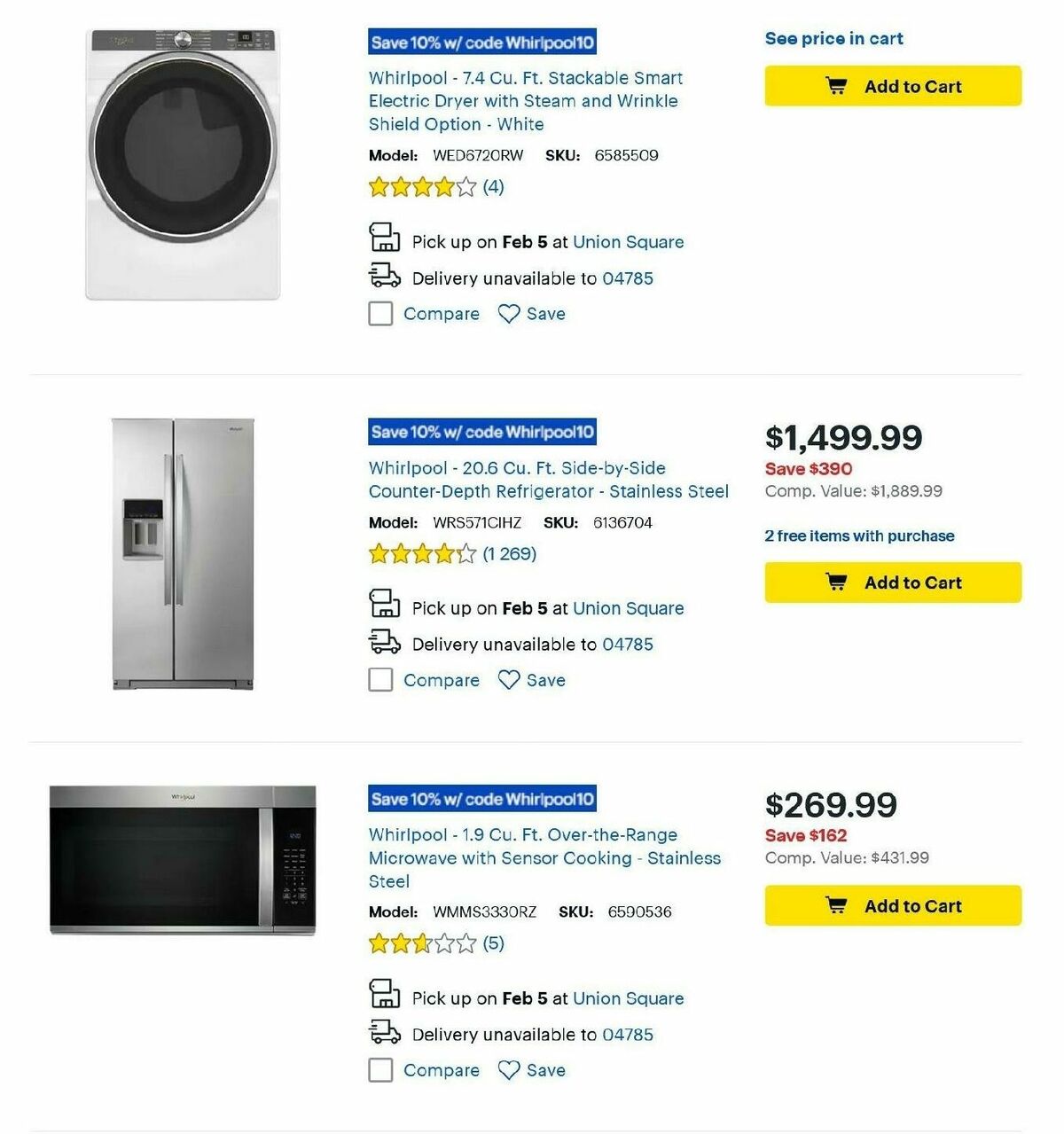The image size is (1064, 1134).
Task: Click the 04785 zip code link under the microwave
Action: 627,1034
